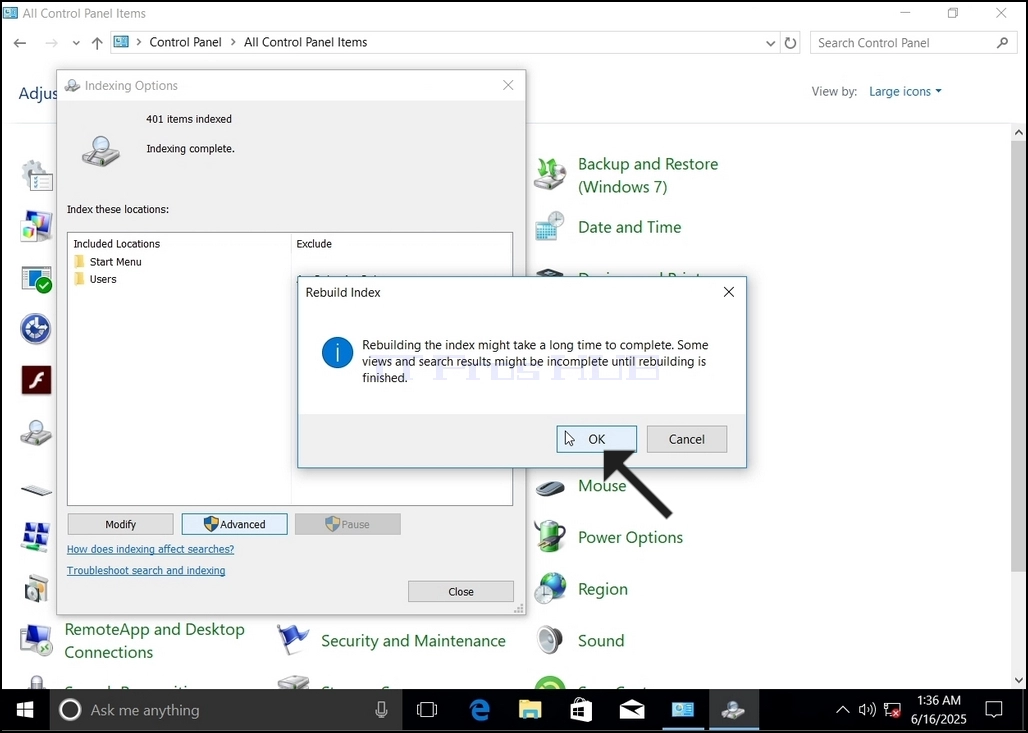The height and width of the screenshot is (733, 1028).
Task: Confirm the Rebuild Index dialog with OK
Action: pos(596,439)
